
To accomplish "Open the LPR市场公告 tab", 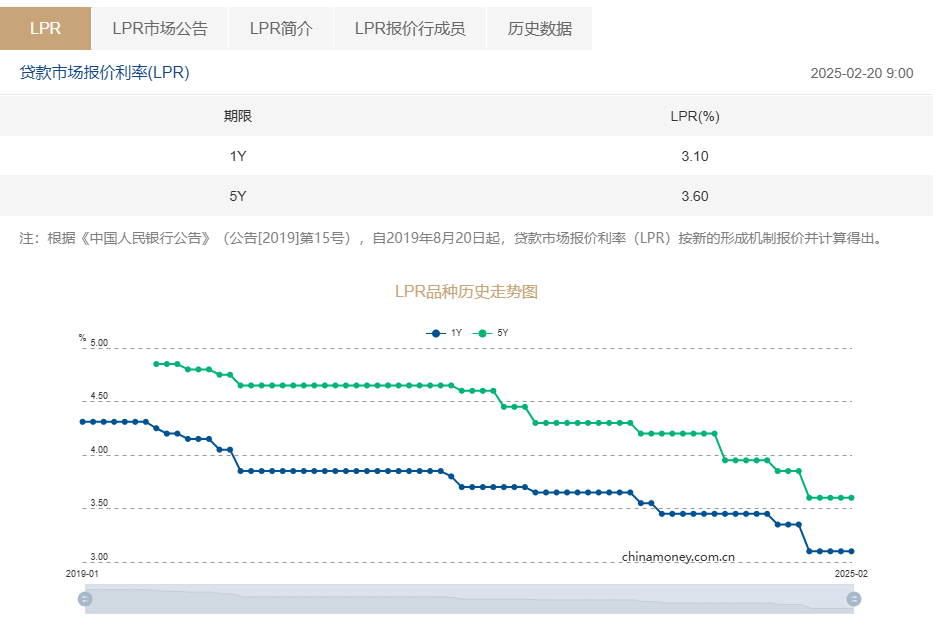I will pos(160,28).
